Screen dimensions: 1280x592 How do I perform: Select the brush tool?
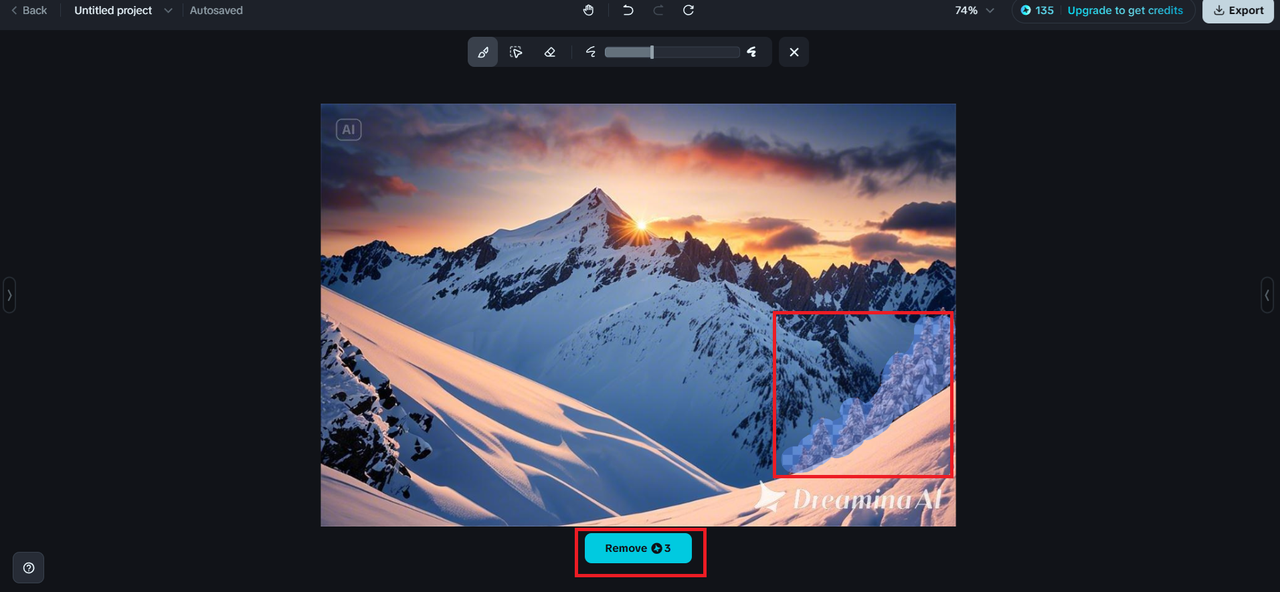(x=483, y=52)
